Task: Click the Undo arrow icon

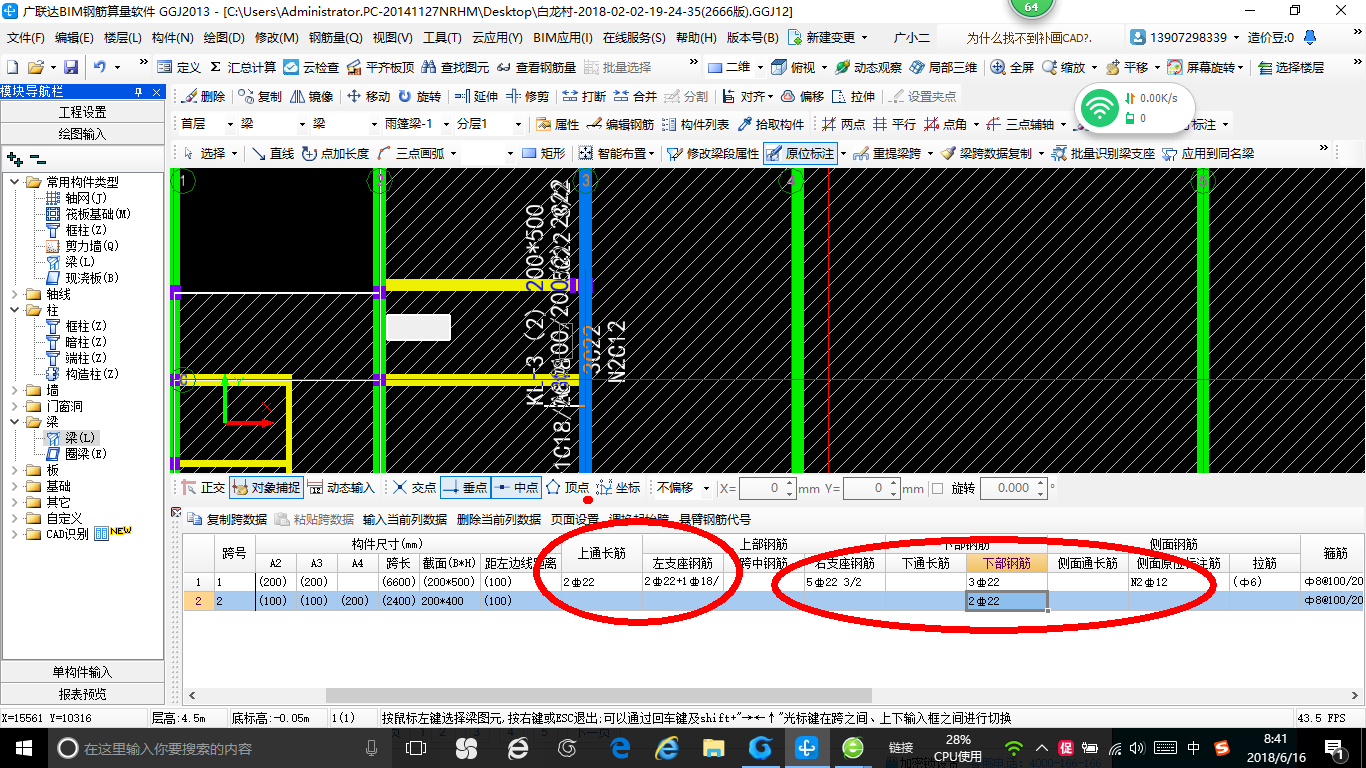Action: pyautogui.click(x=100, y=67)
